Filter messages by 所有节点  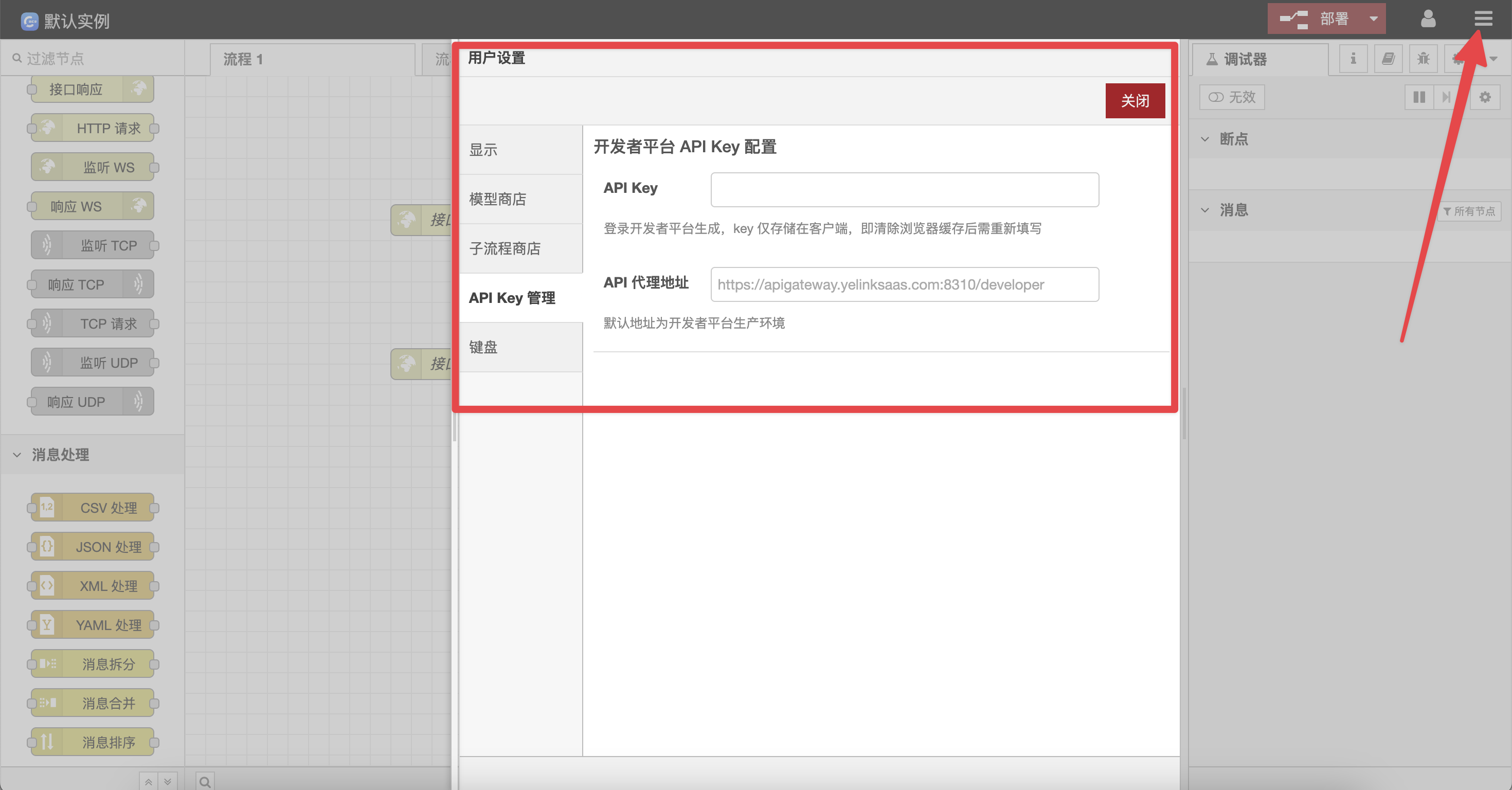click(1469, 211)
